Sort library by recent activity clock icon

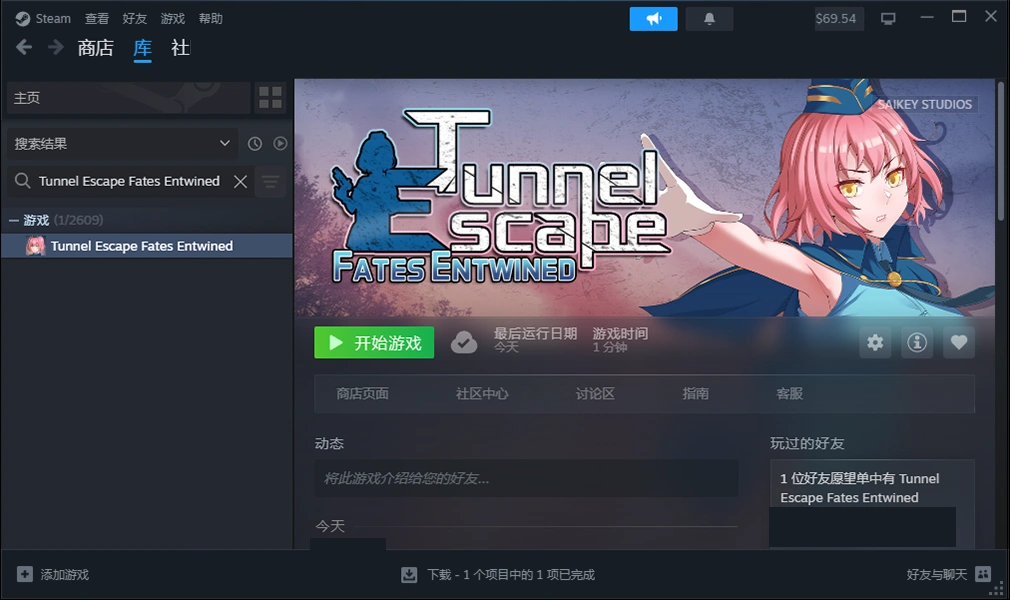(255, 144)
